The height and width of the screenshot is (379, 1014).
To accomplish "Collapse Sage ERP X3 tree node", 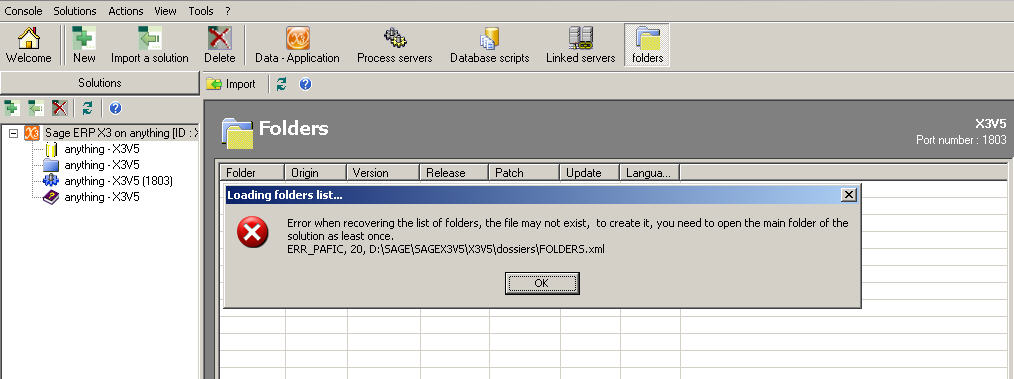I will [13, 133].
